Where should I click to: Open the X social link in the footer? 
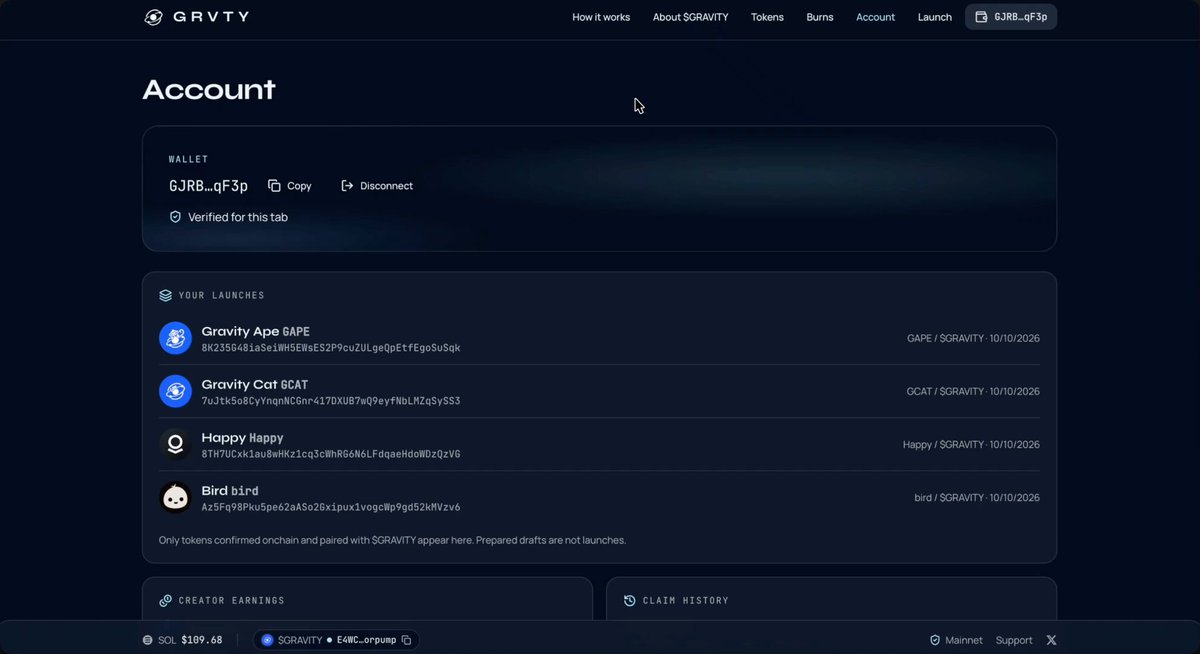pos(1051,640)
